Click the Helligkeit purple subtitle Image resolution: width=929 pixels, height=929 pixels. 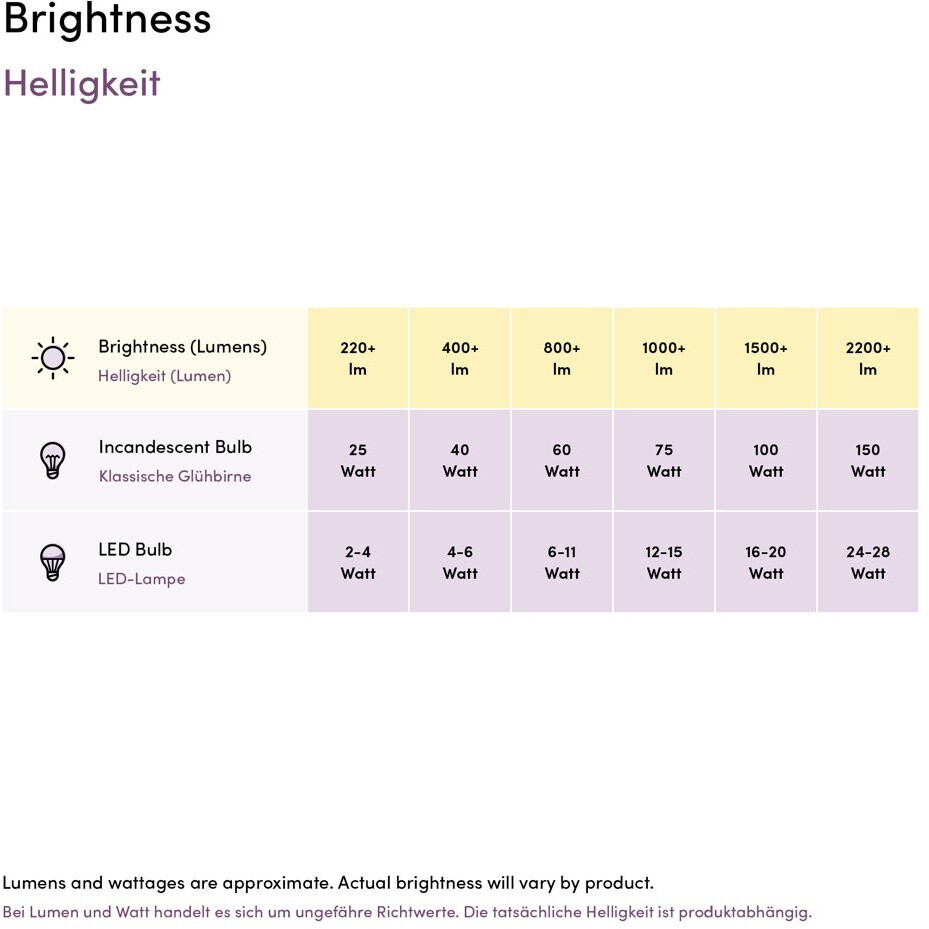[82, 84]
